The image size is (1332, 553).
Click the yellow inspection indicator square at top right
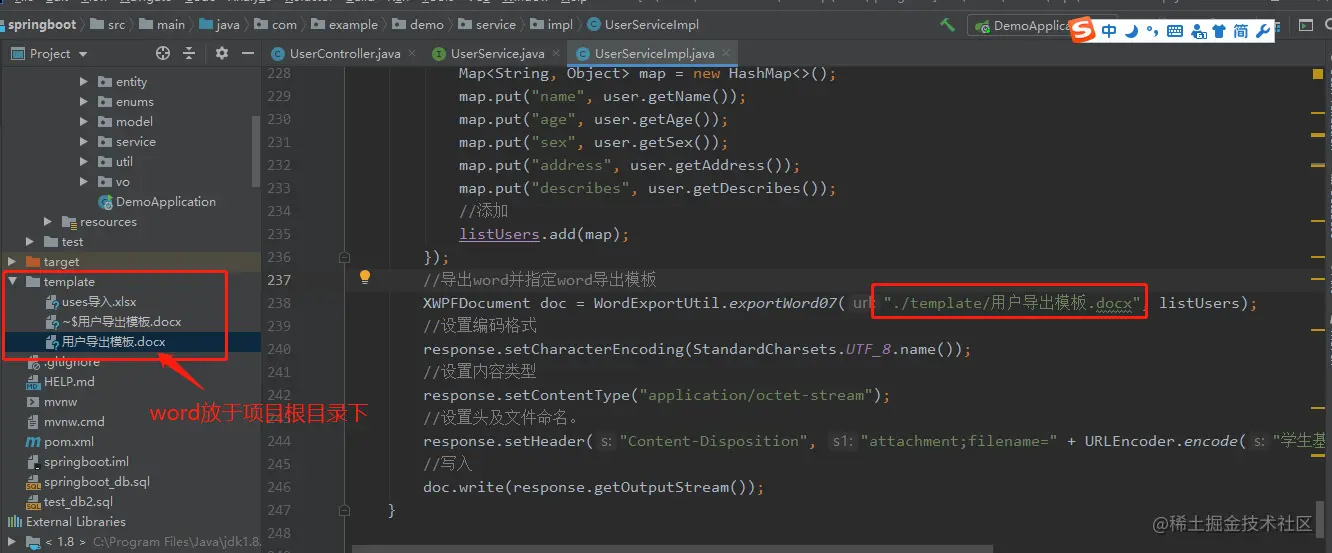pyautogui.click(x=1318, y=74)
